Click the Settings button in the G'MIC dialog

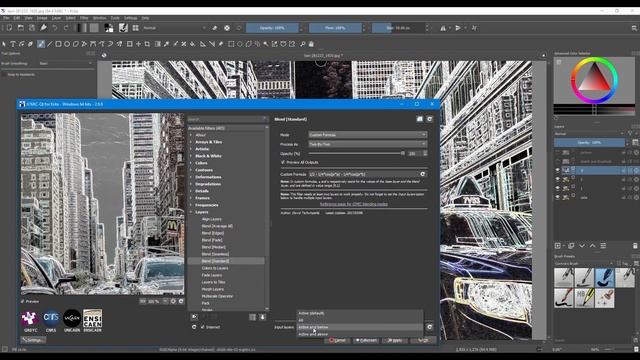click(x=33, y=340)
